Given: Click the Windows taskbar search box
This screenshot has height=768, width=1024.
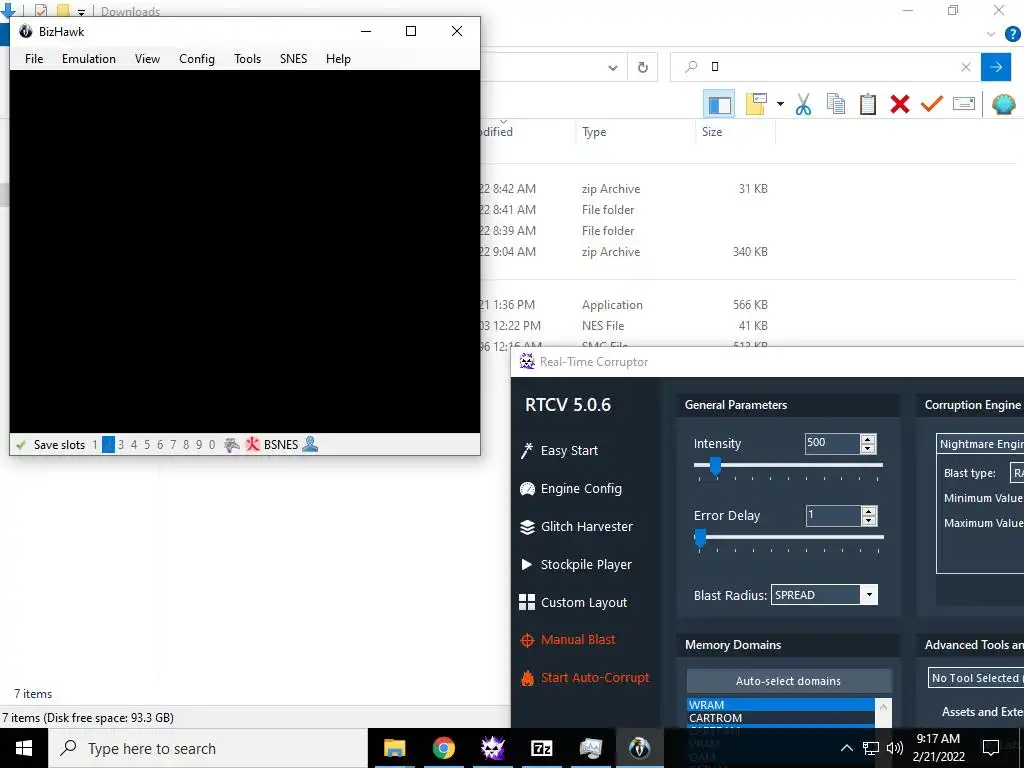Looking at the screenshot, I should [209, 748].
